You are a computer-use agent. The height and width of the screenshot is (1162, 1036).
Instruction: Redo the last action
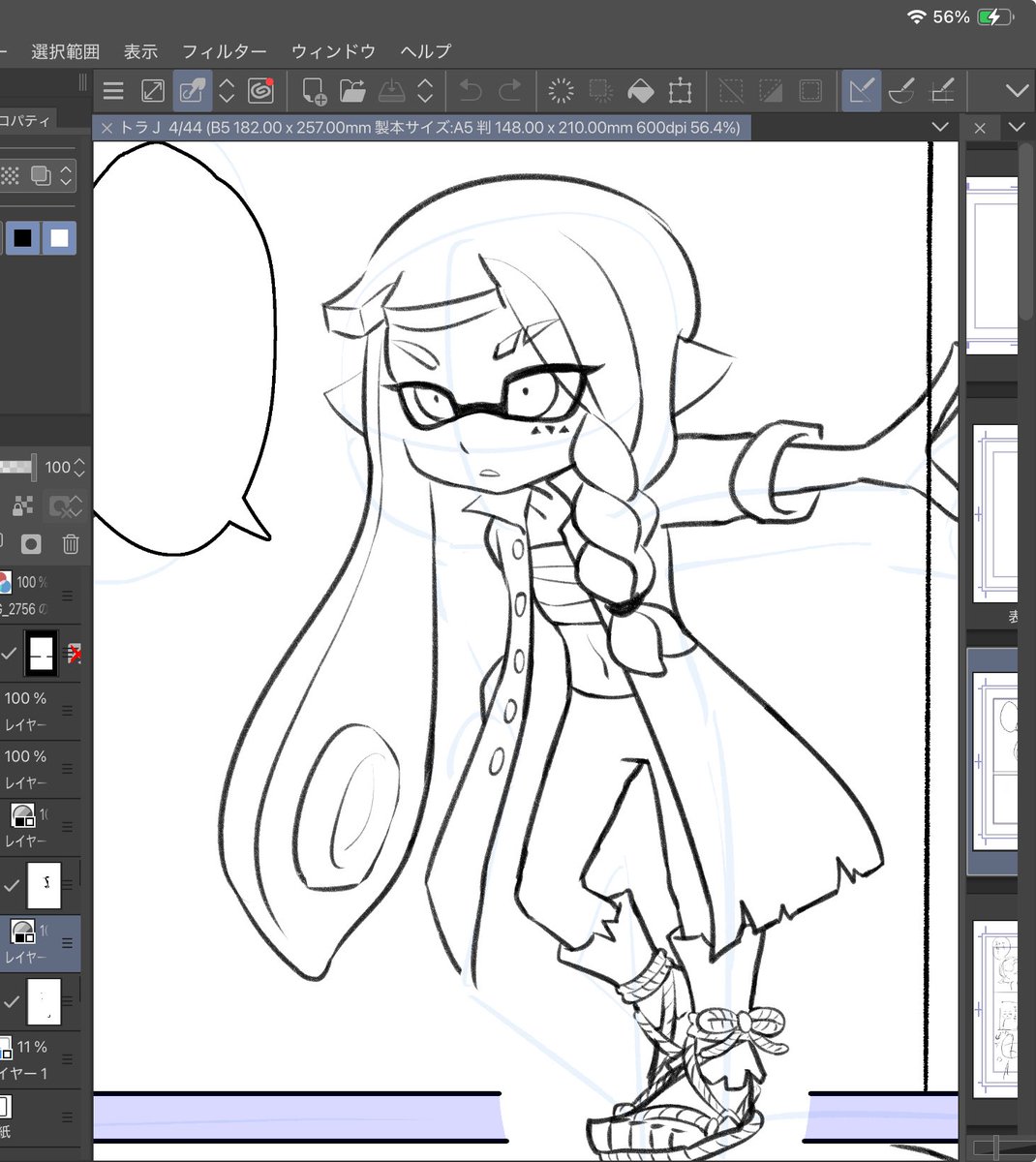[x=509, y=91]
